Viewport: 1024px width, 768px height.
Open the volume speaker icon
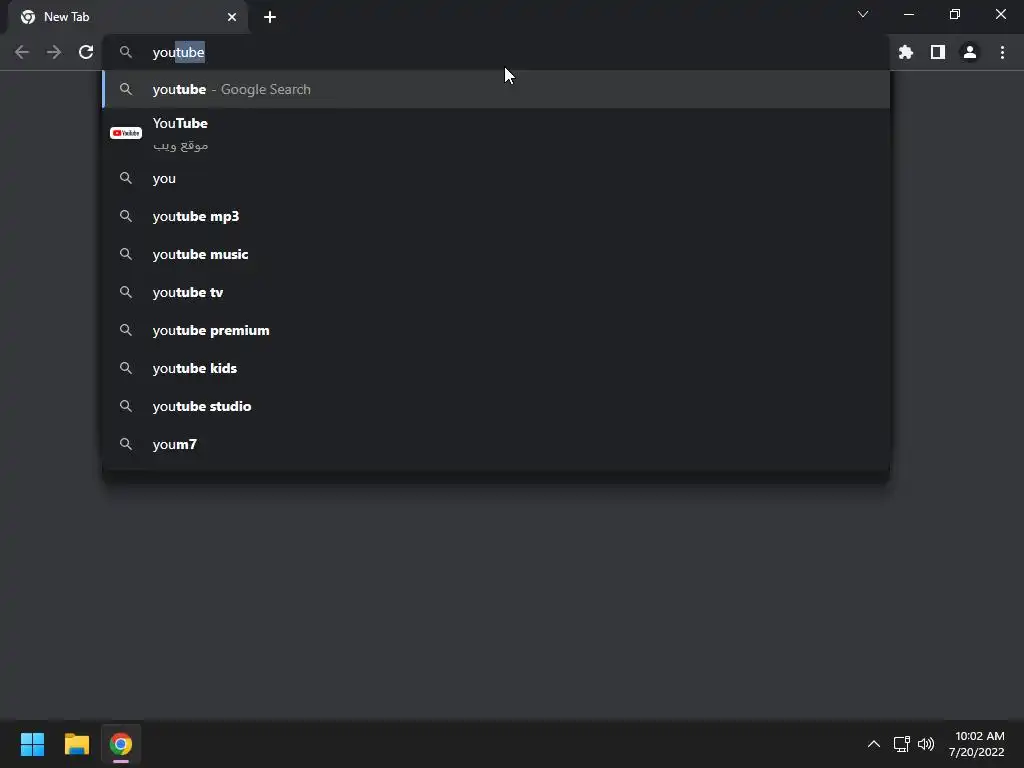pos(926,744)
